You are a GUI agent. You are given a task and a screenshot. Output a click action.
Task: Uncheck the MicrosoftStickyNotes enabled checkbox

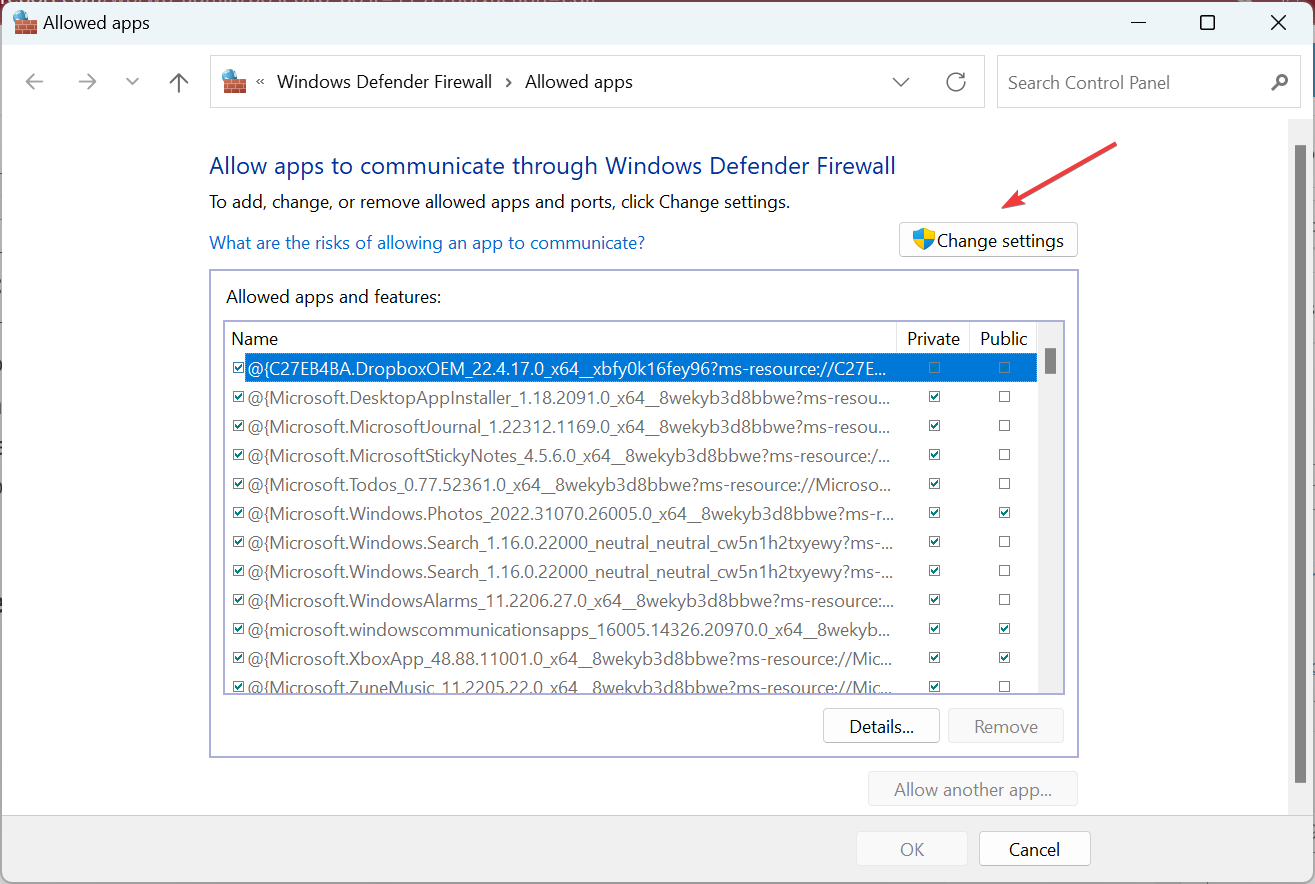[238, 455]
